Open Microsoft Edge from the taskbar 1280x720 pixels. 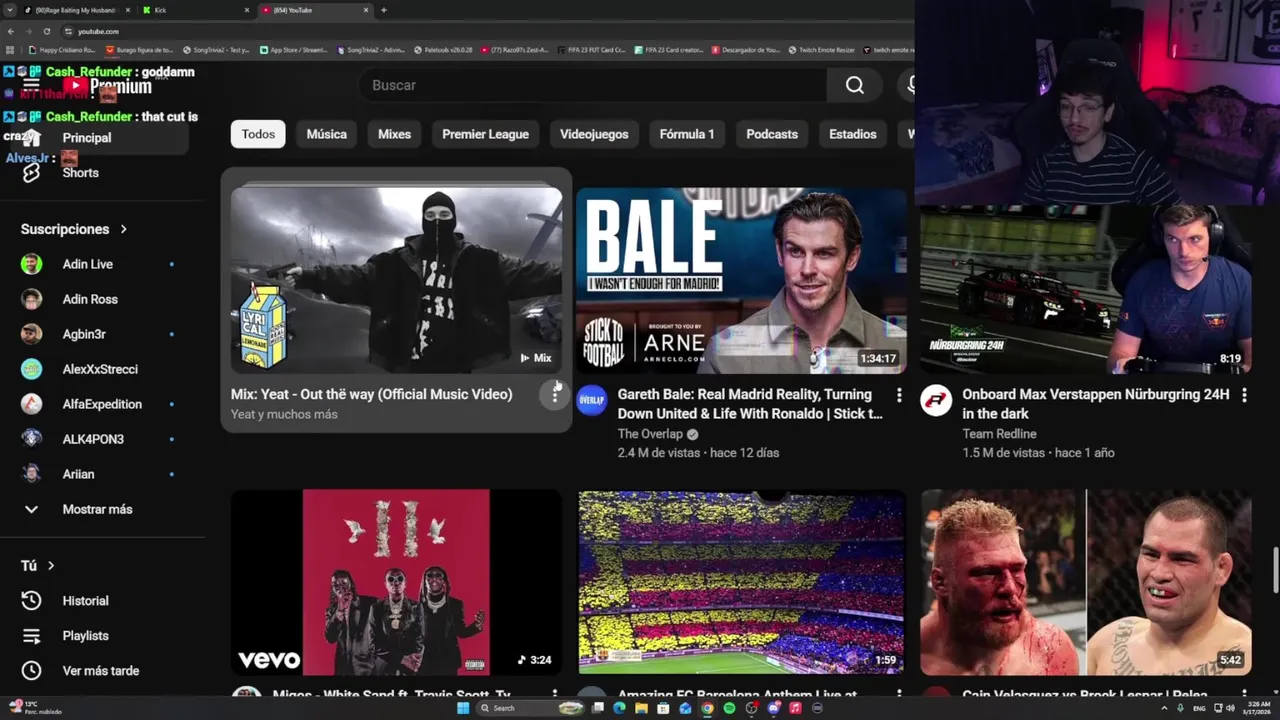point(619,708)
